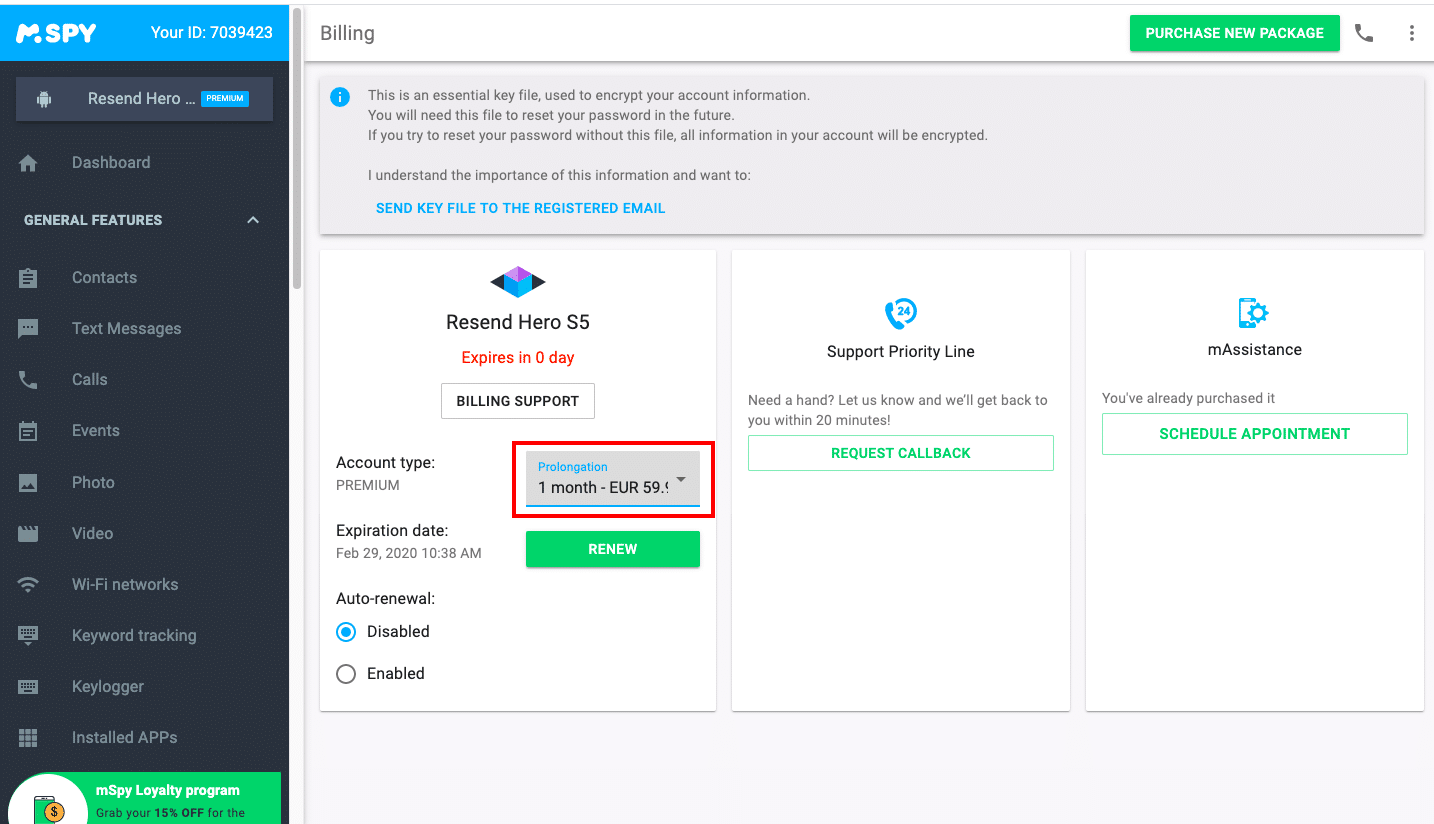Click the Billing Support button

pos(518,401)
